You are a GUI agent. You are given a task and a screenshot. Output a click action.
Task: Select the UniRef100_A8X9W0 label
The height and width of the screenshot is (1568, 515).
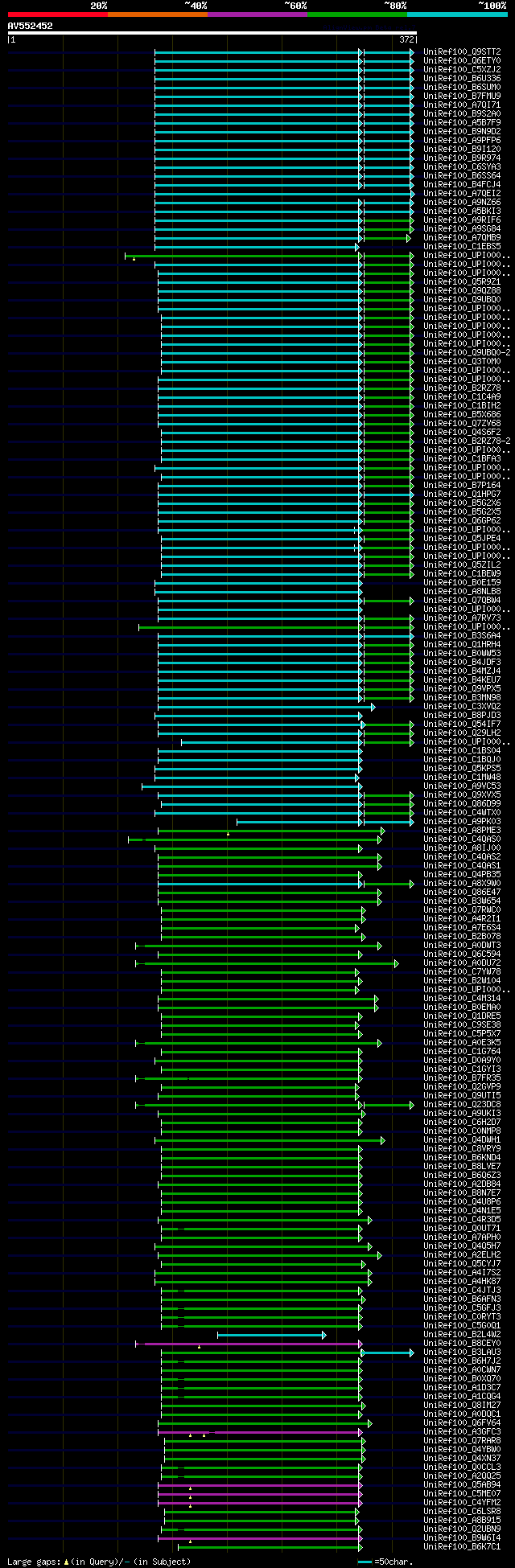coord(462,883)
